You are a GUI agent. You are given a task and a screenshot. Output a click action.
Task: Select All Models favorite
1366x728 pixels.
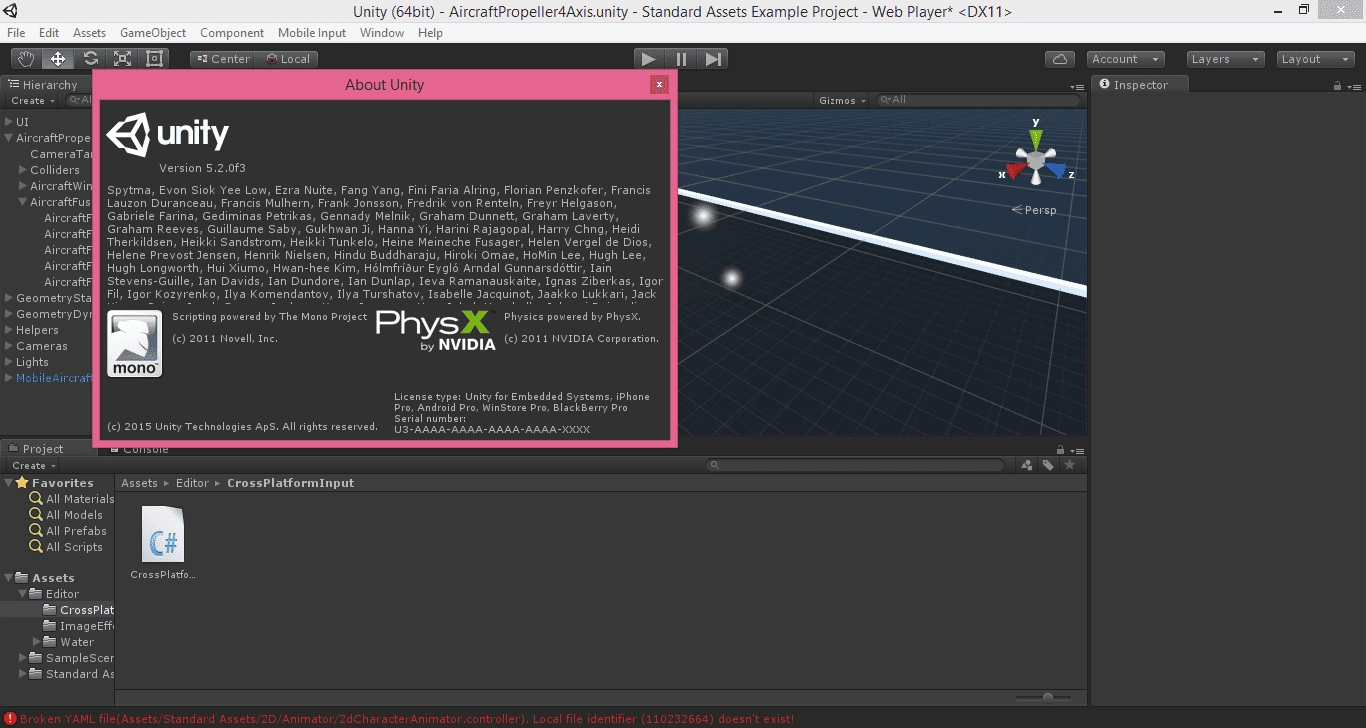click(66, 515)
